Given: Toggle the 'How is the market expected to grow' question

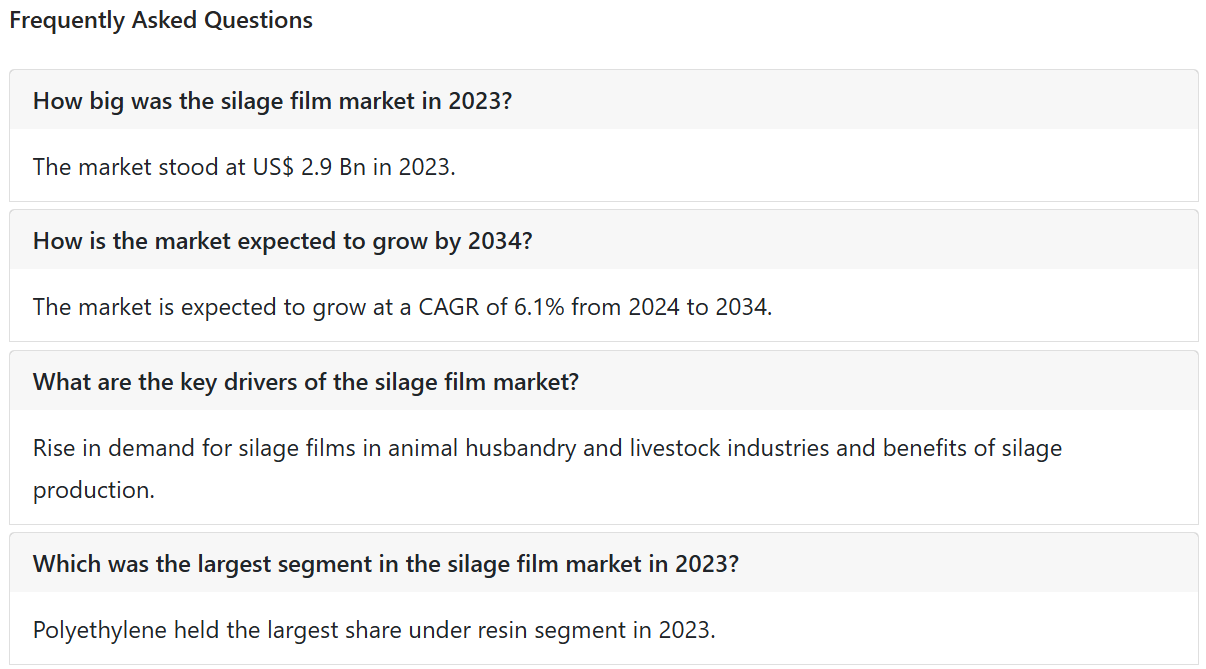Looking at the screenshot, I should tap(603, 240).
